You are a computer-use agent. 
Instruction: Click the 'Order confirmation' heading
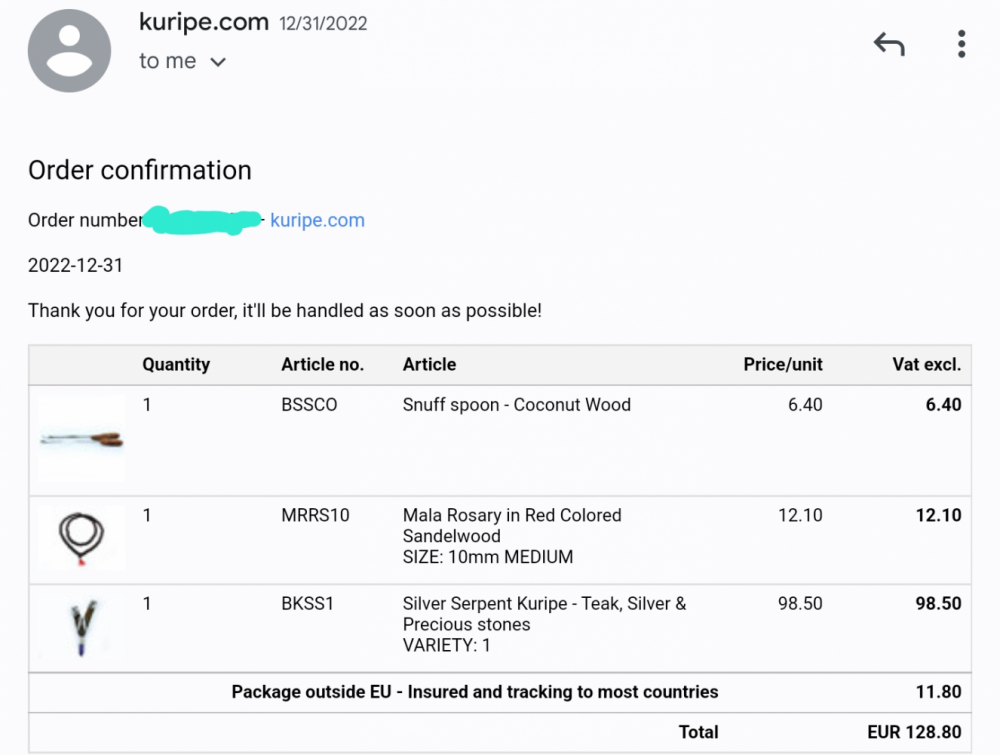coord(140,170)
